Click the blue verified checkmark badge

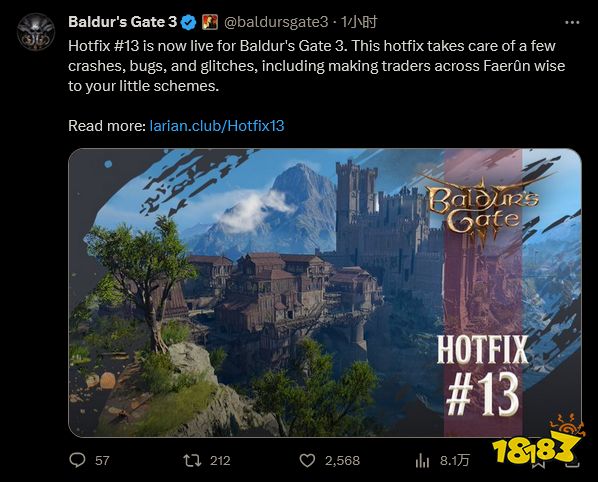click(x=188, y=22)
